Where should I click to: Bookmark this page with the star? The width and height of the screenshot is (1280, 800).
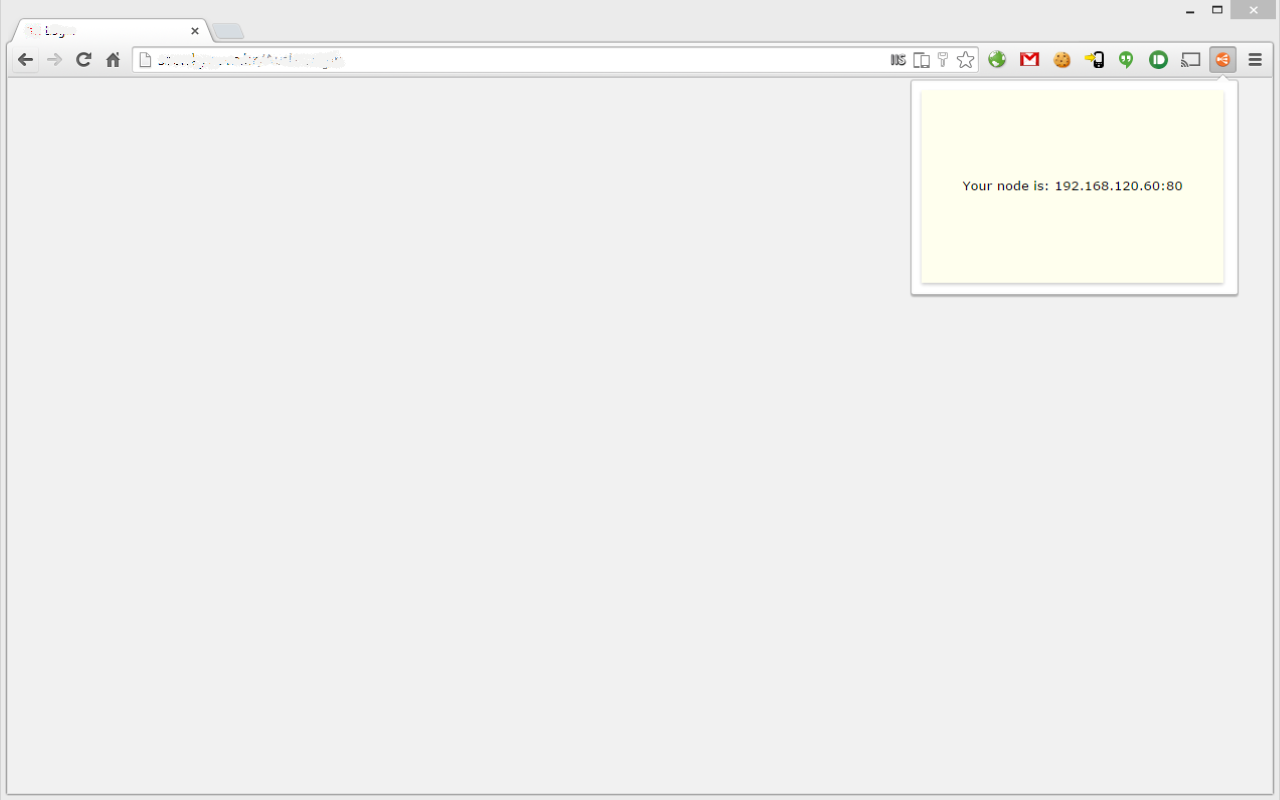click(965, 60)
